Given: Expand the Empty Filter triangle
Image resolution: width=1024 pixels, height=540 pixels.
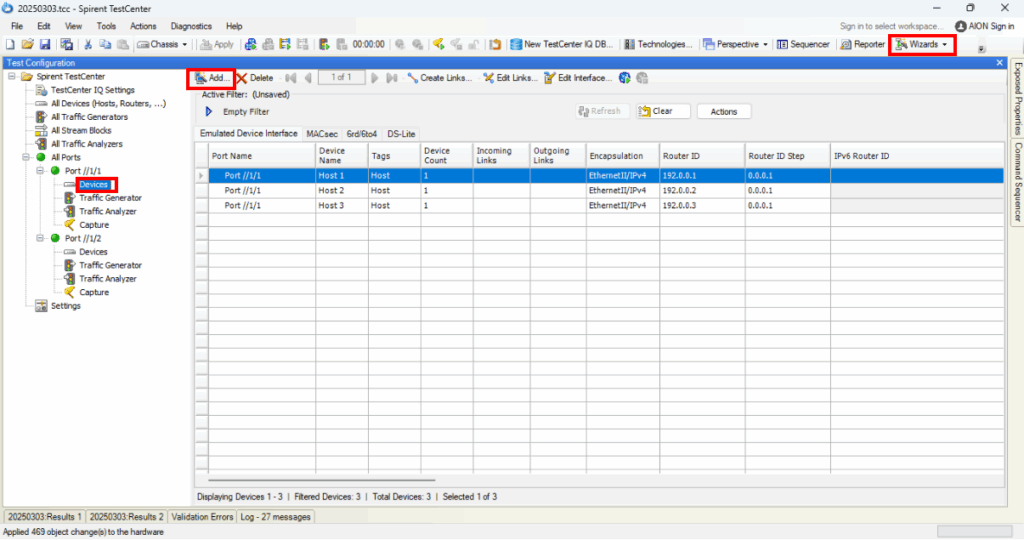Looking at the screenshot, I should (209, 112).
